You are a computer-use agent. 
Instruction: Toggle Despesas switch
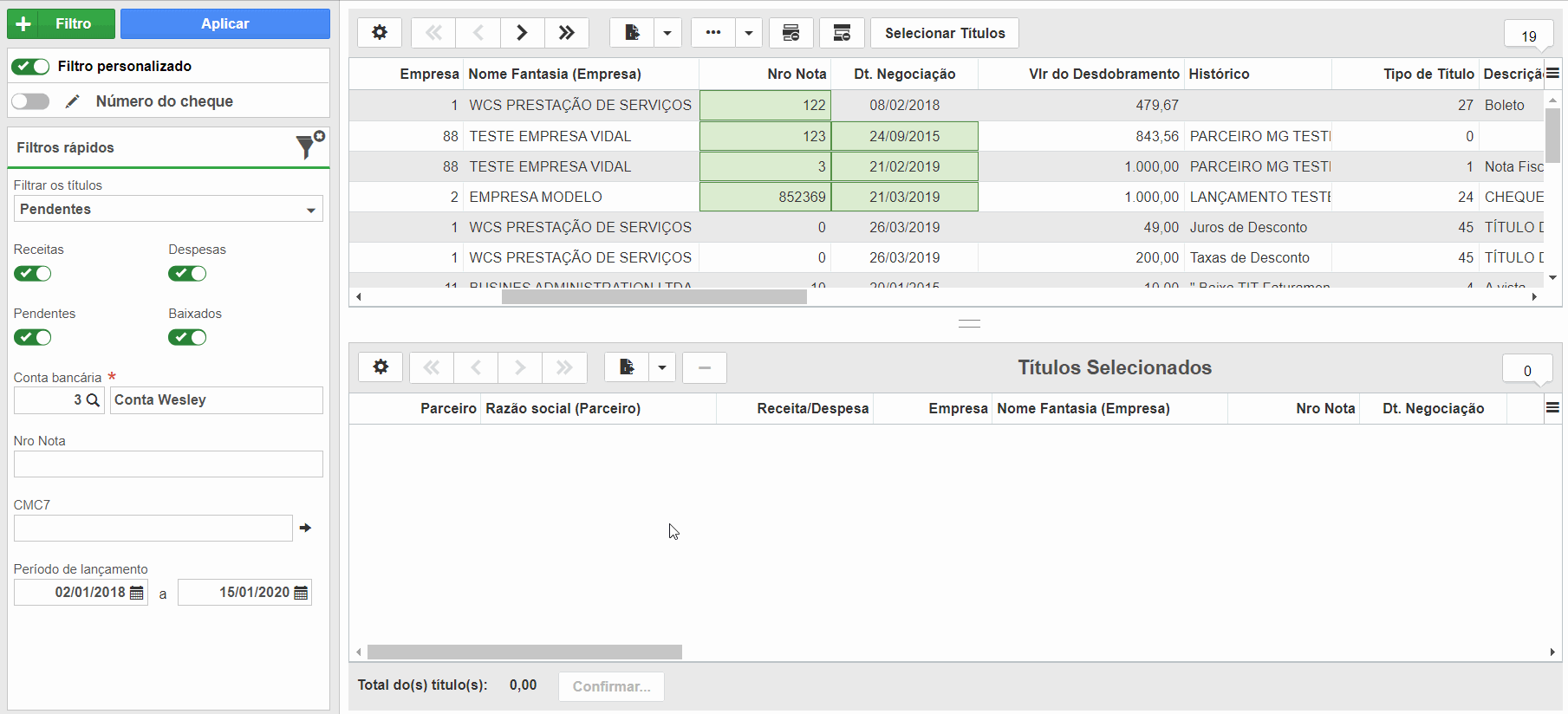pyautogui.click(x=187, y=274)
